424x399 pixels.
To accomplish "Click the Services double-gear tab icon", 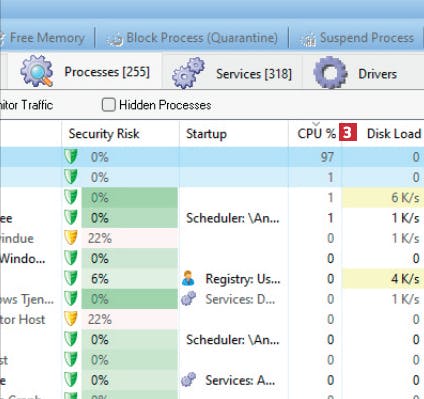I will coord(188,73).
